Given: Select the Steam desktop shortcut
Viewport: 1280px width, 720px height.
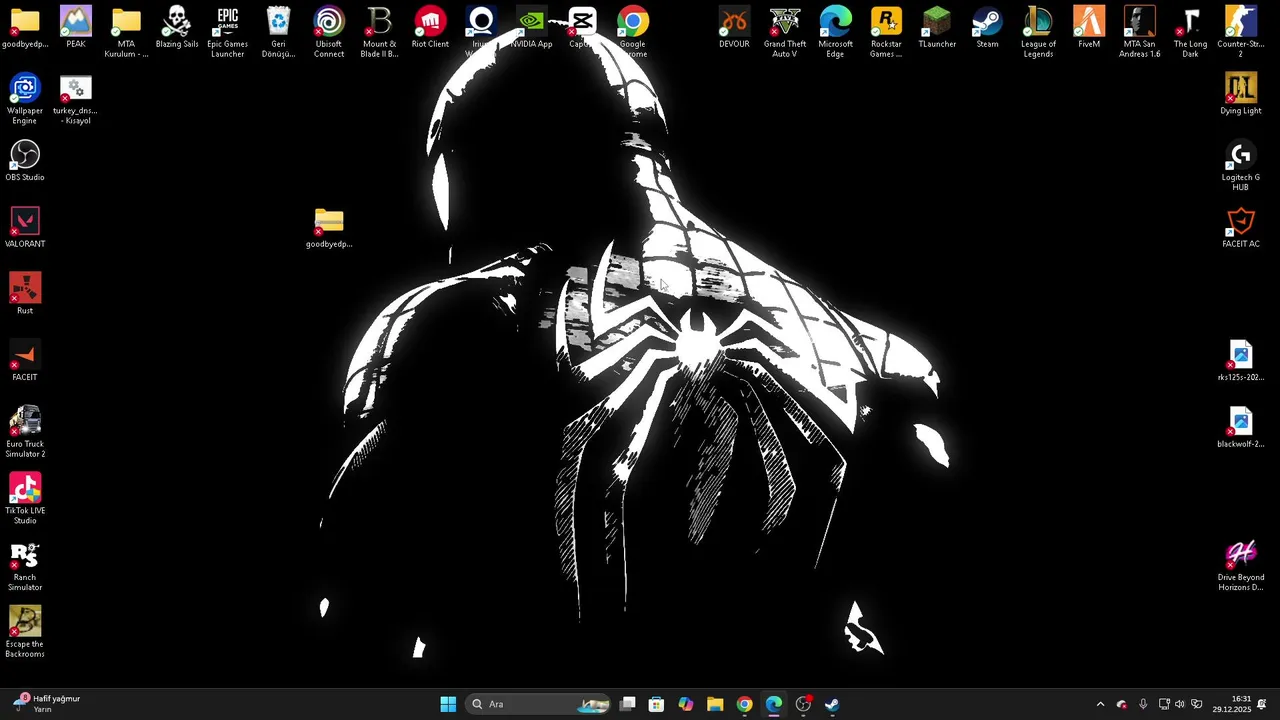Looking at the screenshot, I should click(x=987, y=28).
